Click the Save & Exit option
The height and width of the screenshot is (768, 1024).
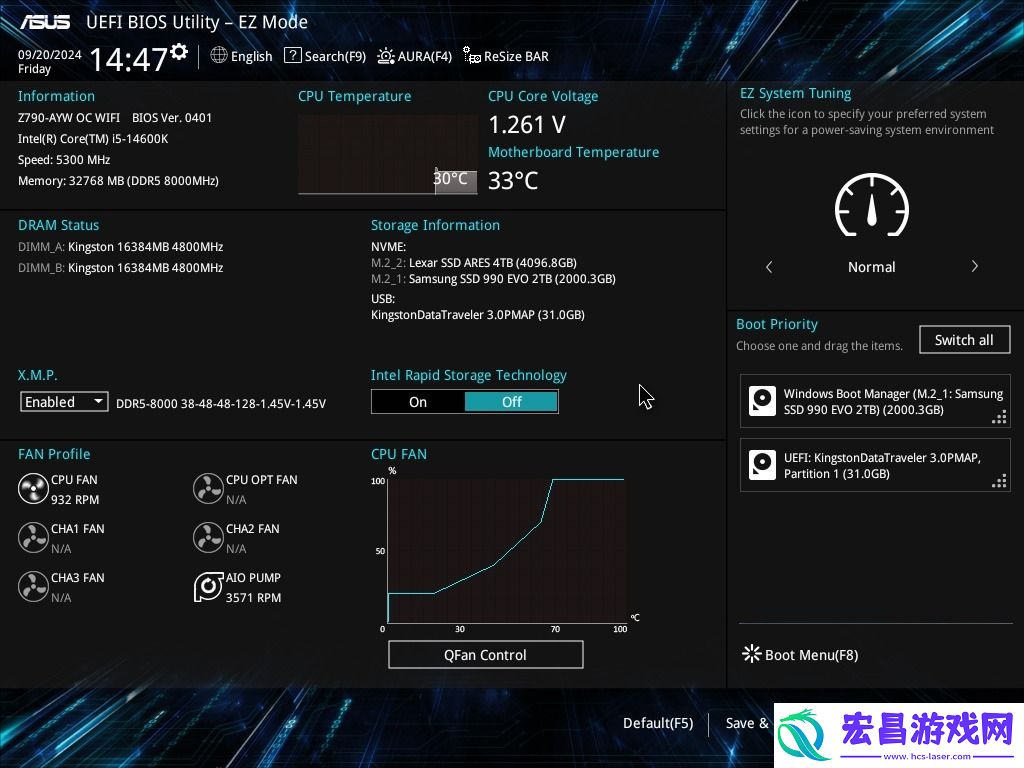coord(748,723)
